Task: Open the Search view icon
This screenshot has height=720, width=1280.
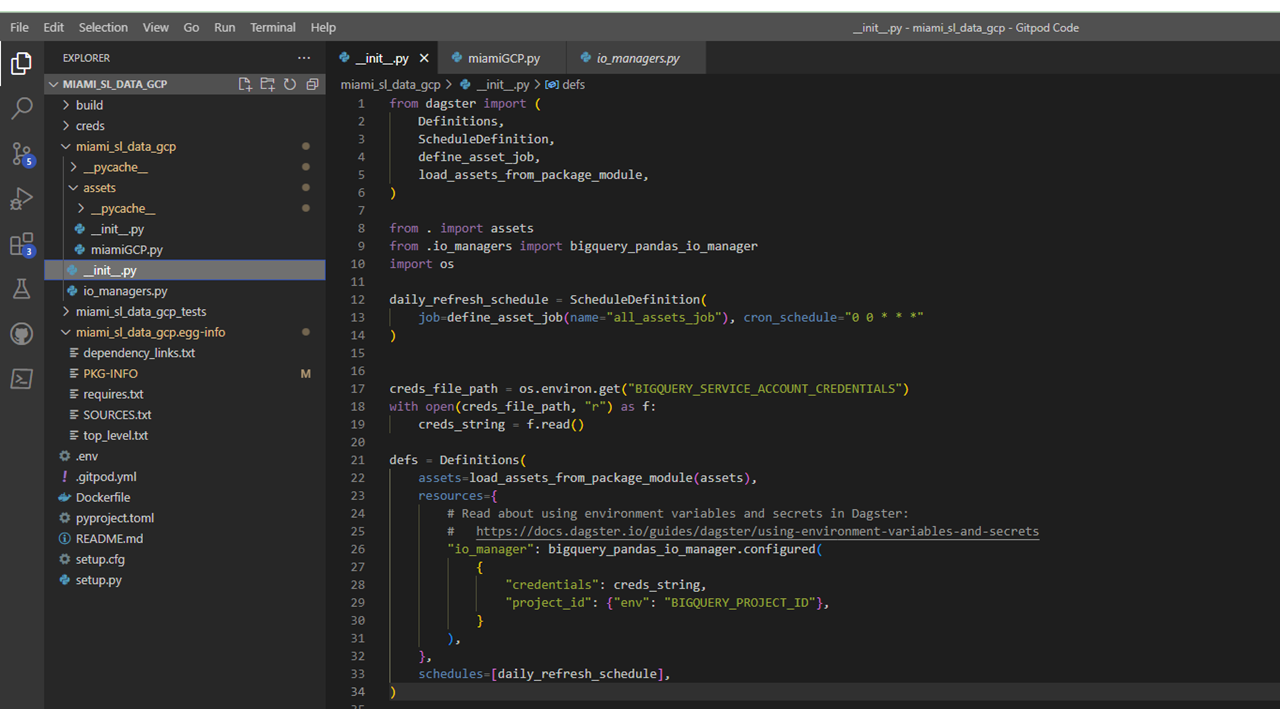Action: (21, 109)
